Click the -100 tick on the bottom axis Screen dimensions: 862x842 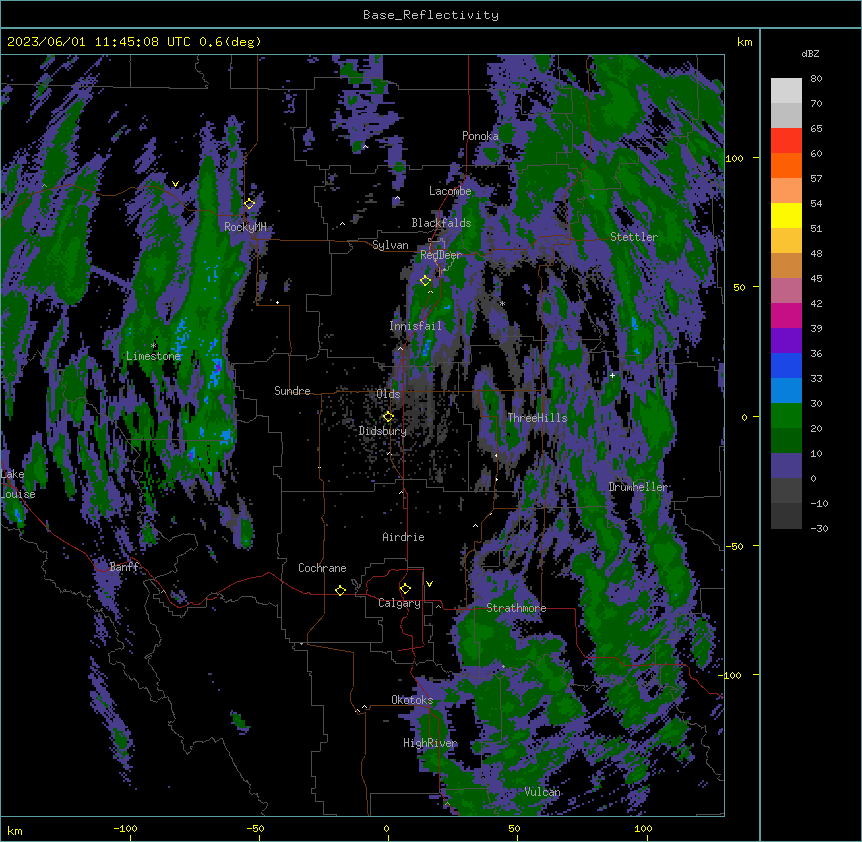125,828
